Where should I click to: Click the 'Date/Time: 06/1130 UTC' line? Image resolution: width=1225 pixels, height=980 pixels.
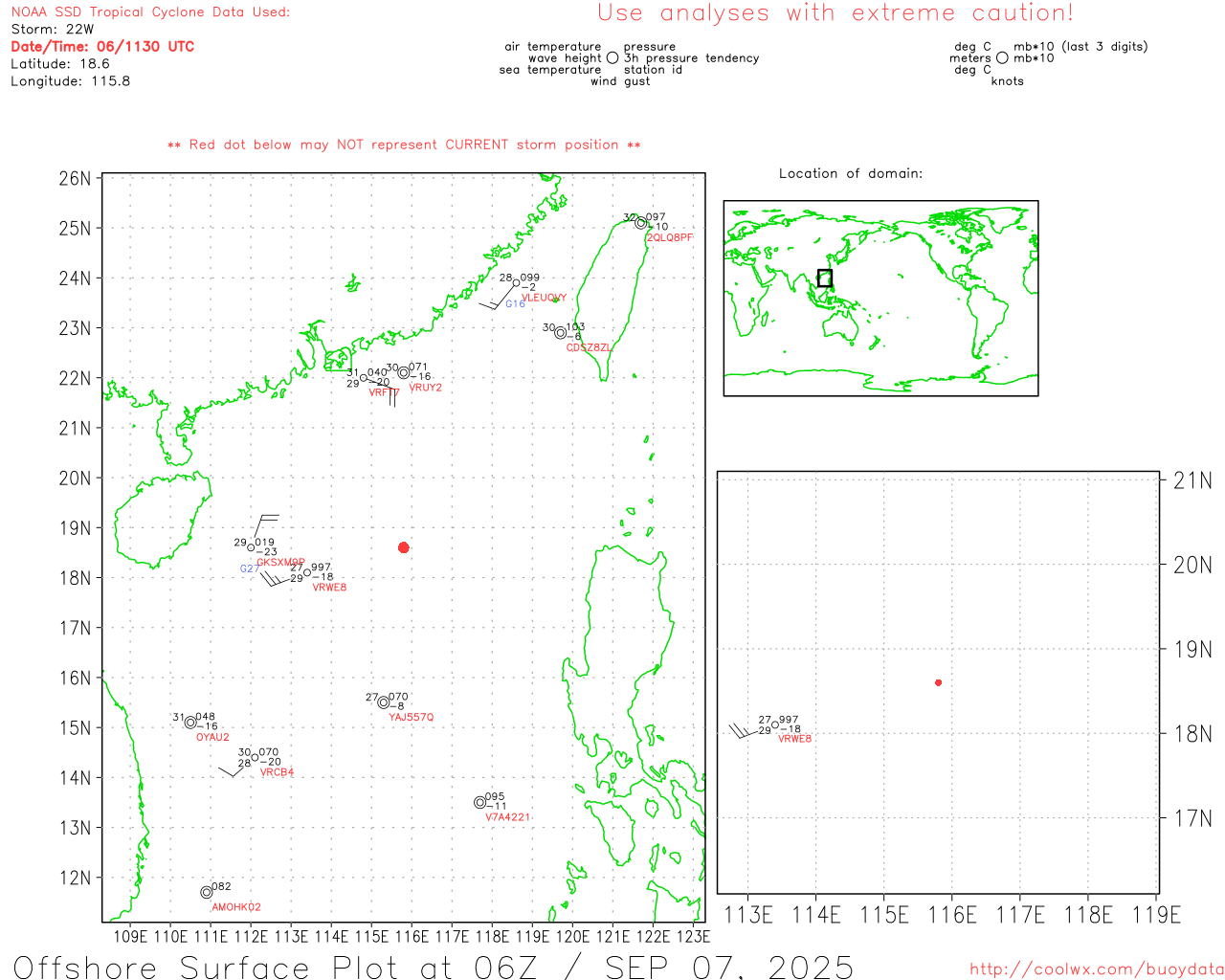click(102, 46)
